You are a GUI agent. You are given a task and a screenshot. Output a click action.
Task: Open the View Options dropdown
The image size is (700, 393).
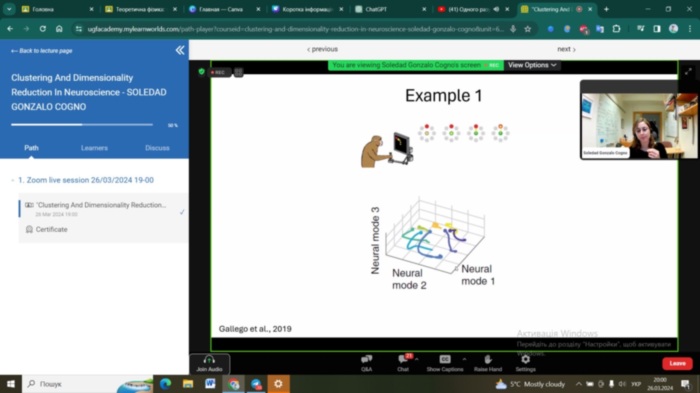[x=532, y=65]
